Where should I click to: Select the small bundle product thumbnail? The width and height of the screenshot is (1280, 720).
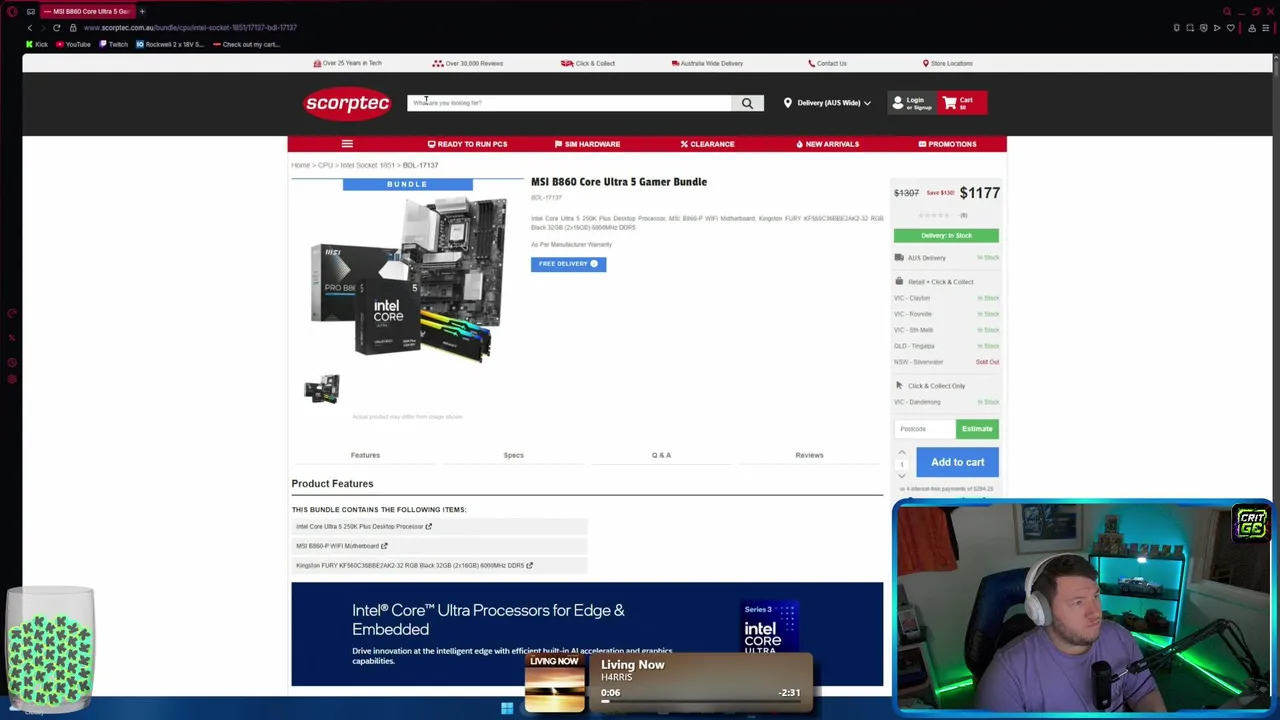(322, 389)
